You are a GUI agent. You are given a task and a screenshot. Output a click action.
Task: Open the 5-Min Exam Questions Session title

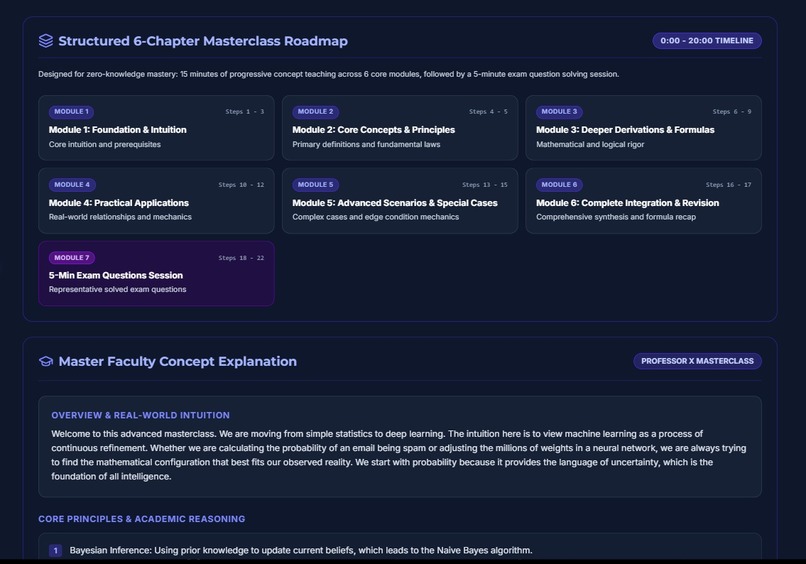click(x=116, y=275)
